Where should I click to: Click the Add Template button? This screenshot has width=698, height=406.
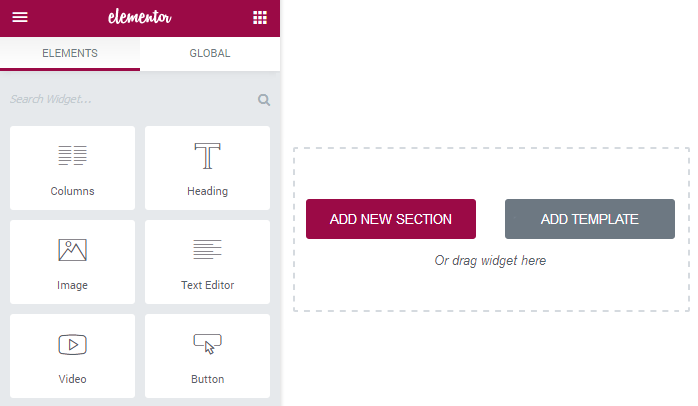[590, 219]
